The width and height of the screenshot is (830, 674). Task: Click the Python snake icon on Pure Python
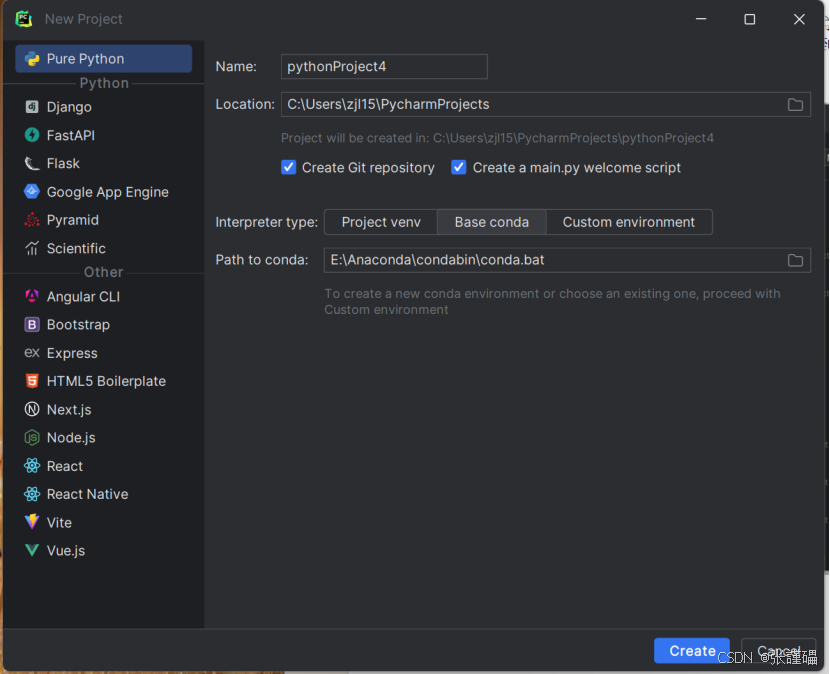coord(32,59)
